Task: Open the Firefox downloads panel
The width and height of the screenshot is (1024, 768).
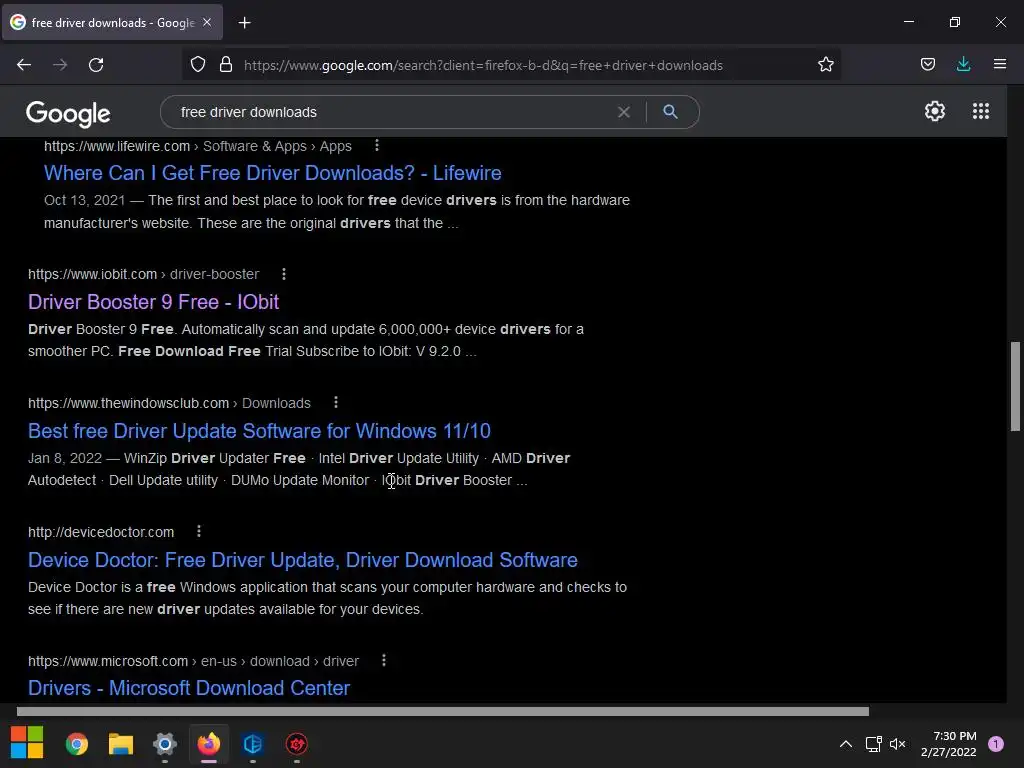Action: [963, 65]
